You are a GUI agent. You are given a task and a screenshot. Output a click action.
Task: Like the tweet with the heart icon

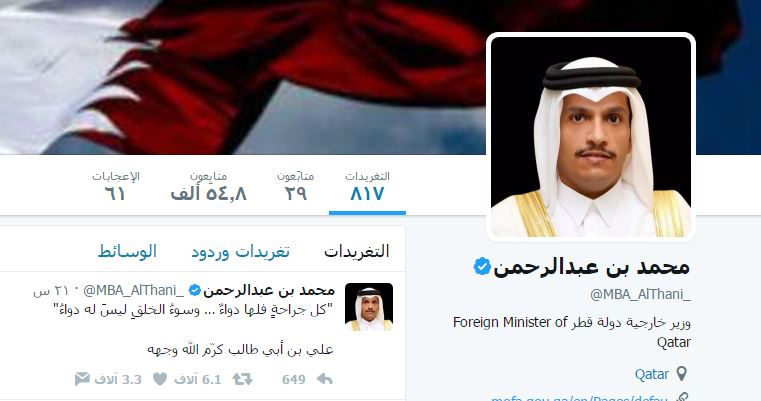tap(160, 379)
